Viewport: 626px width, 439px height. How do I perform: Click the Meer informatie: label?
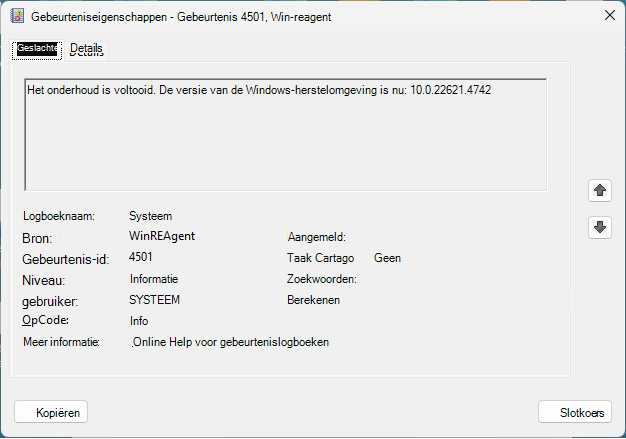pos(61,342)
